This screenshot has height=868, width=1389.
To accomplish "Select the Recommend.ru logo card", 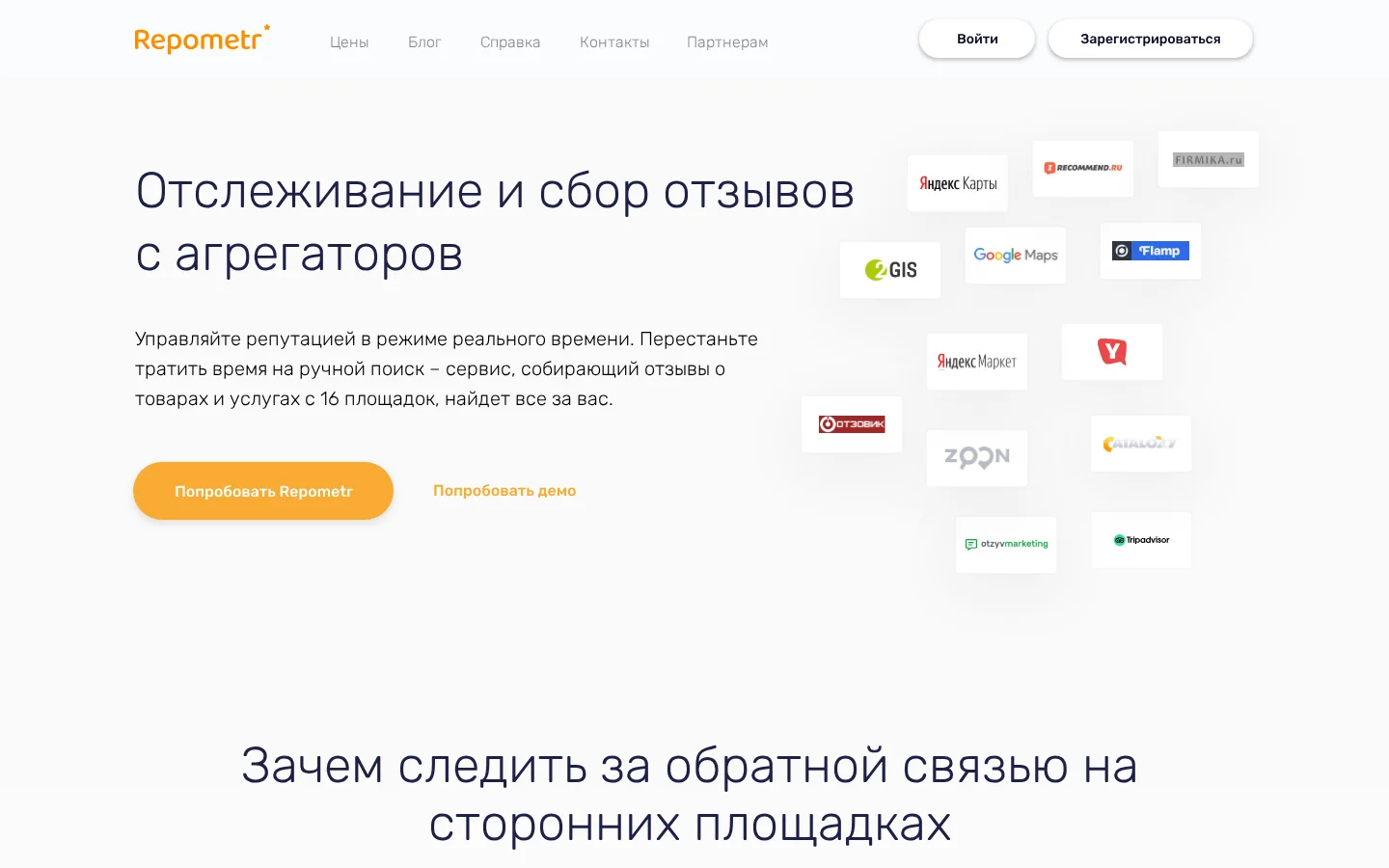I will tap(1083, 169).
